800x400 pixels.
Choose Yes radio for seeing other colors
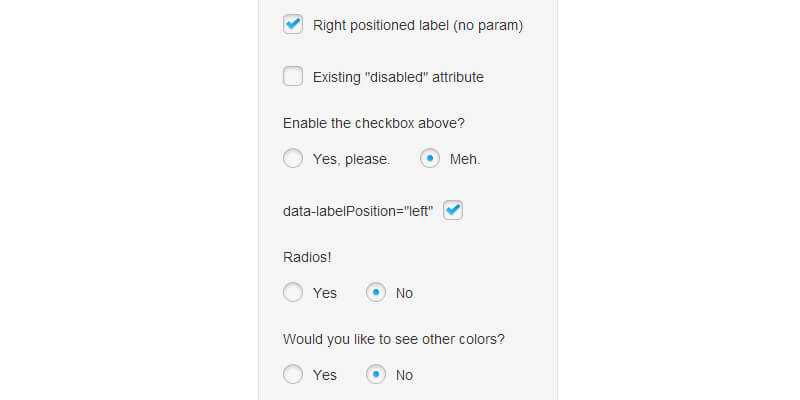293,375
